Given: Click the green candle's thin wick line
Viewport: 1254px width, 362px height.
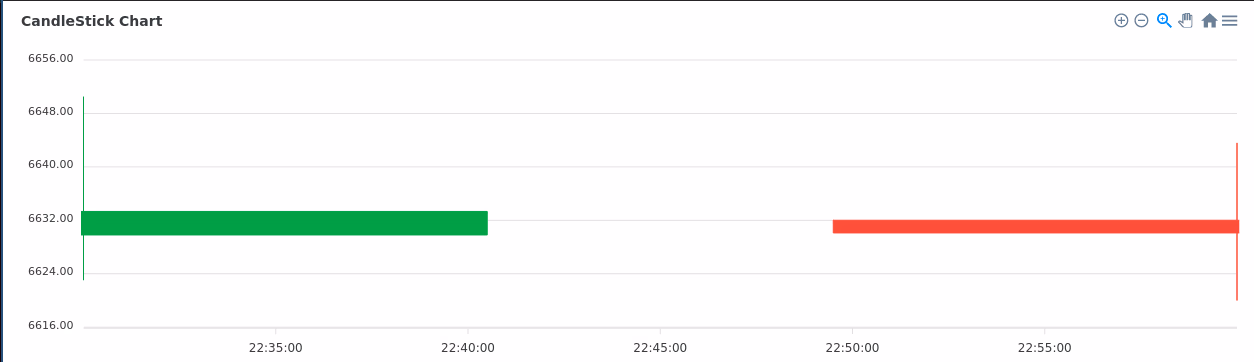Looking at the screenshot, I should point(83,150).
